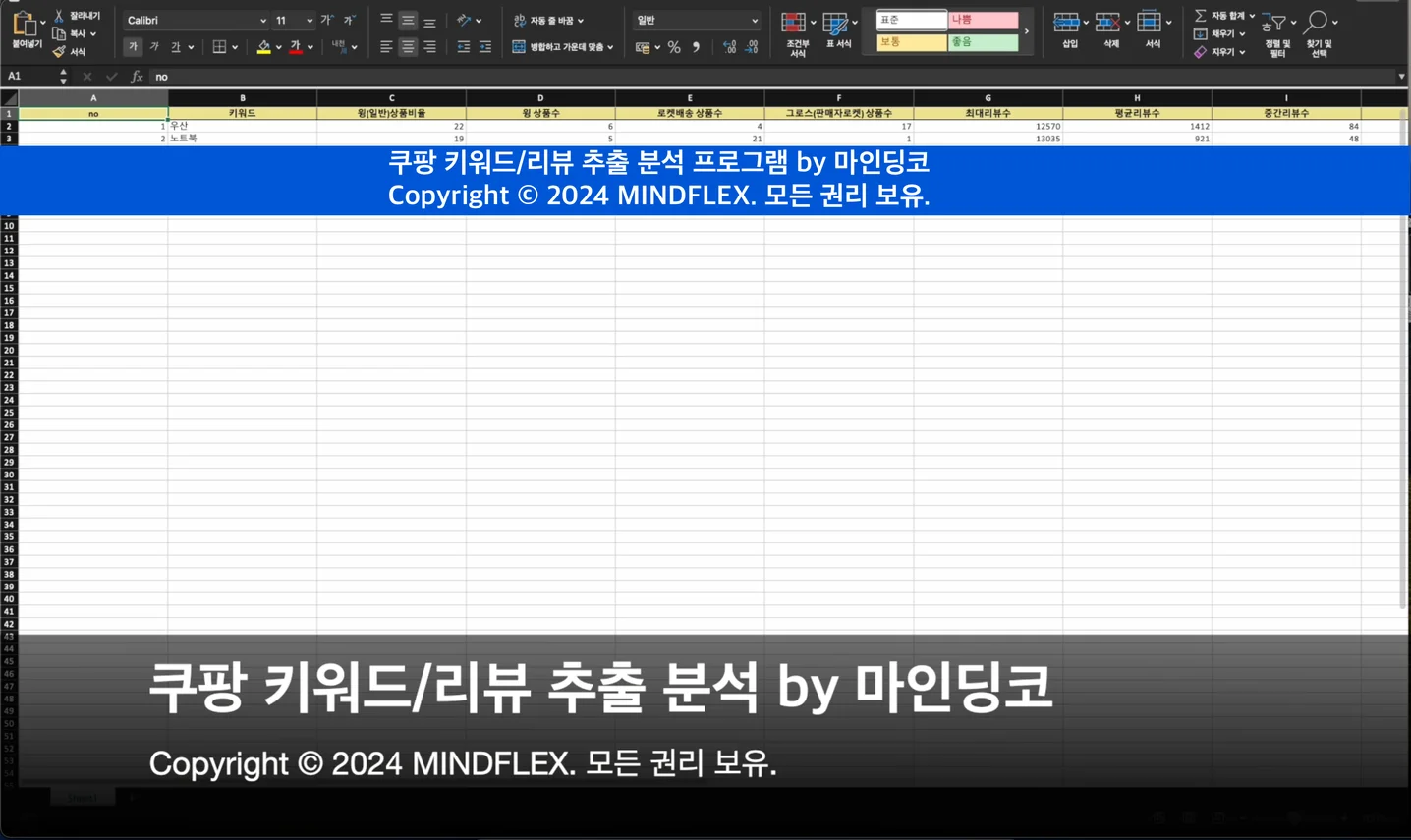Screen dimensions: 1411x840
Task: Expand formula bar with right-end arrow
Action: (x=1401, y=76)
